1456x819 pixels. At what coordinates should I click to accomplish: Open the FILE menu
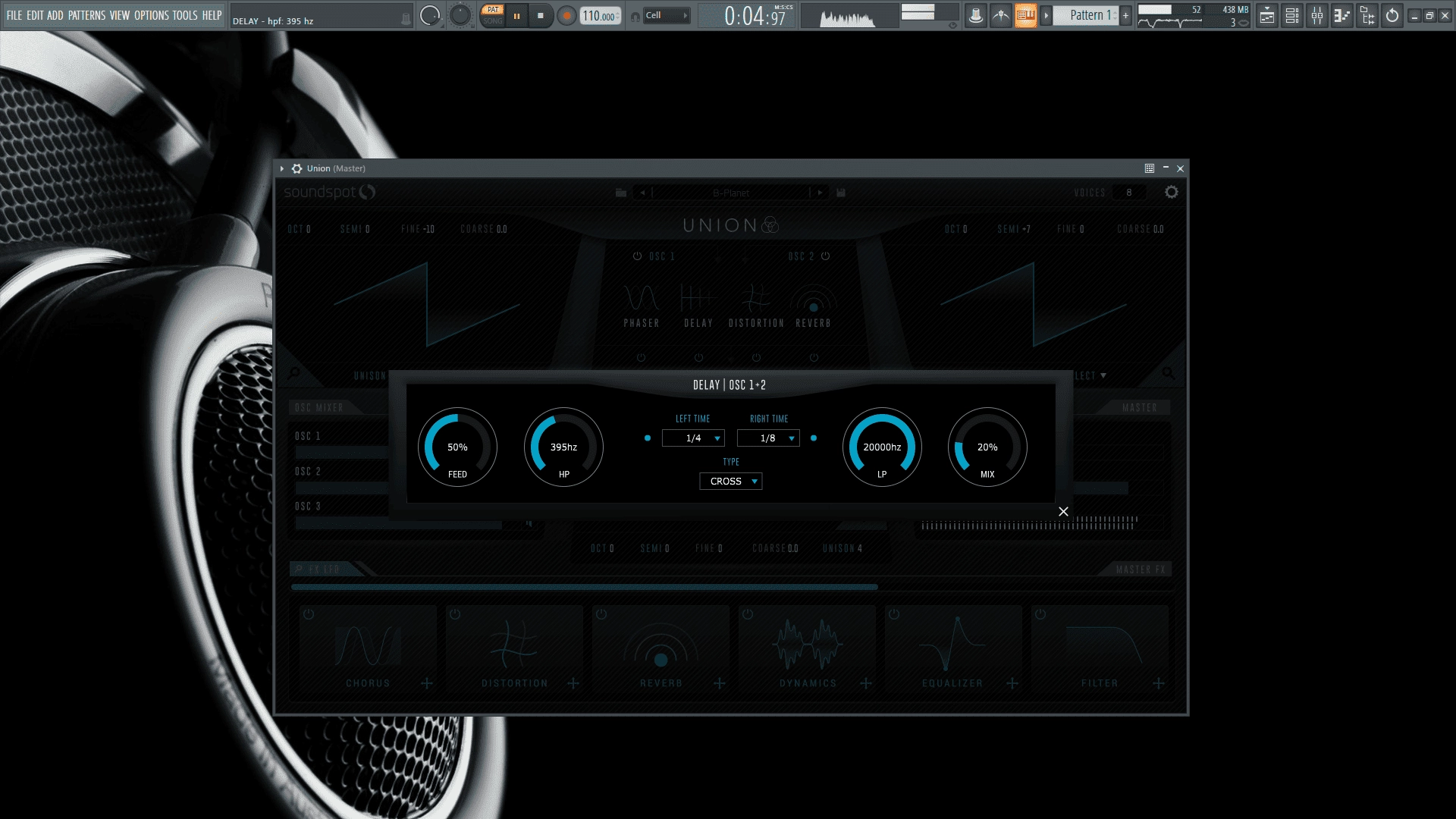(x=14, y=15)
